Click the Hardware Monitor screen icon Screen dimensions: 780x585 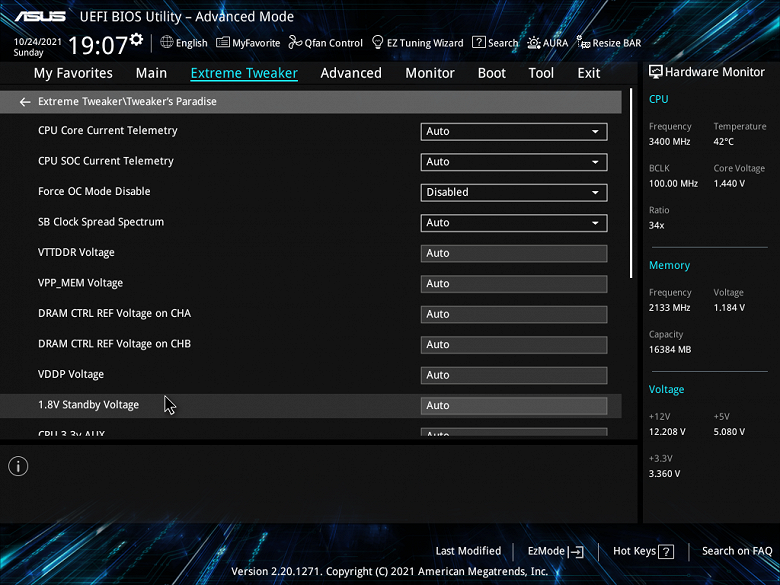pos(656,72)
